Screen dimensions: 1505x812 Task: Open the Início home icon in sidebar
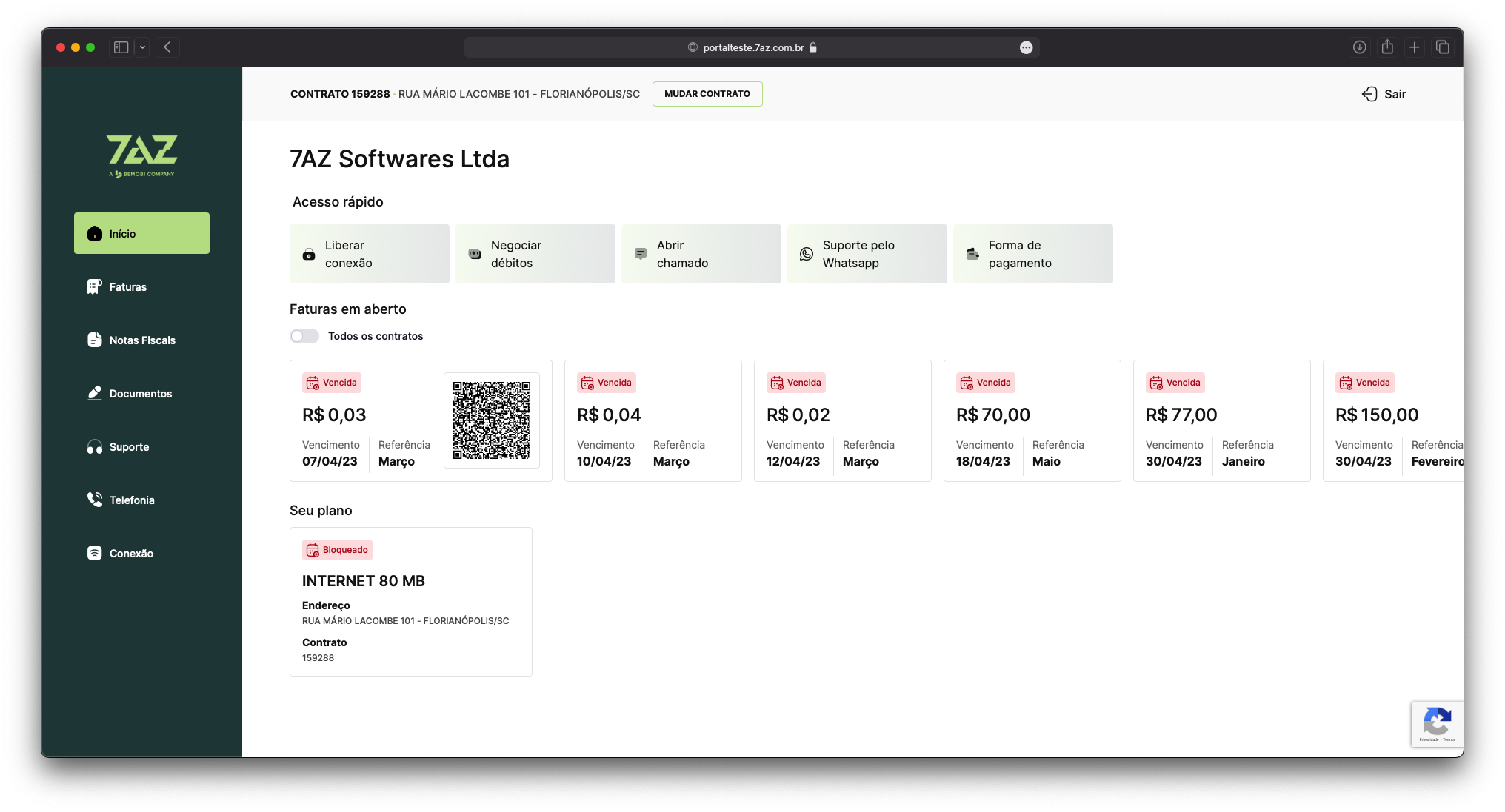coord(95,233)
